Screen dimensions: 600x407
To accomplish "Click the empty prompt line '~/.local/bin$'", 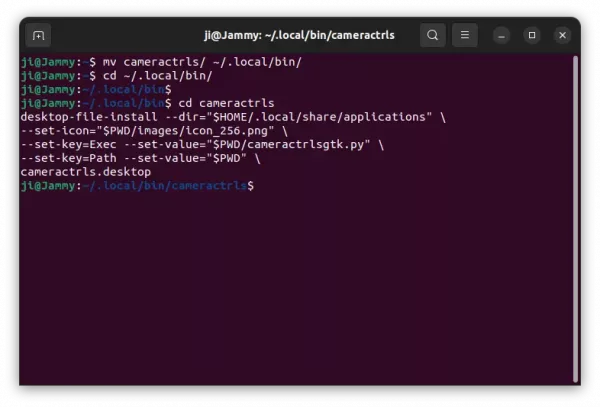I will (x=96, y=90).
